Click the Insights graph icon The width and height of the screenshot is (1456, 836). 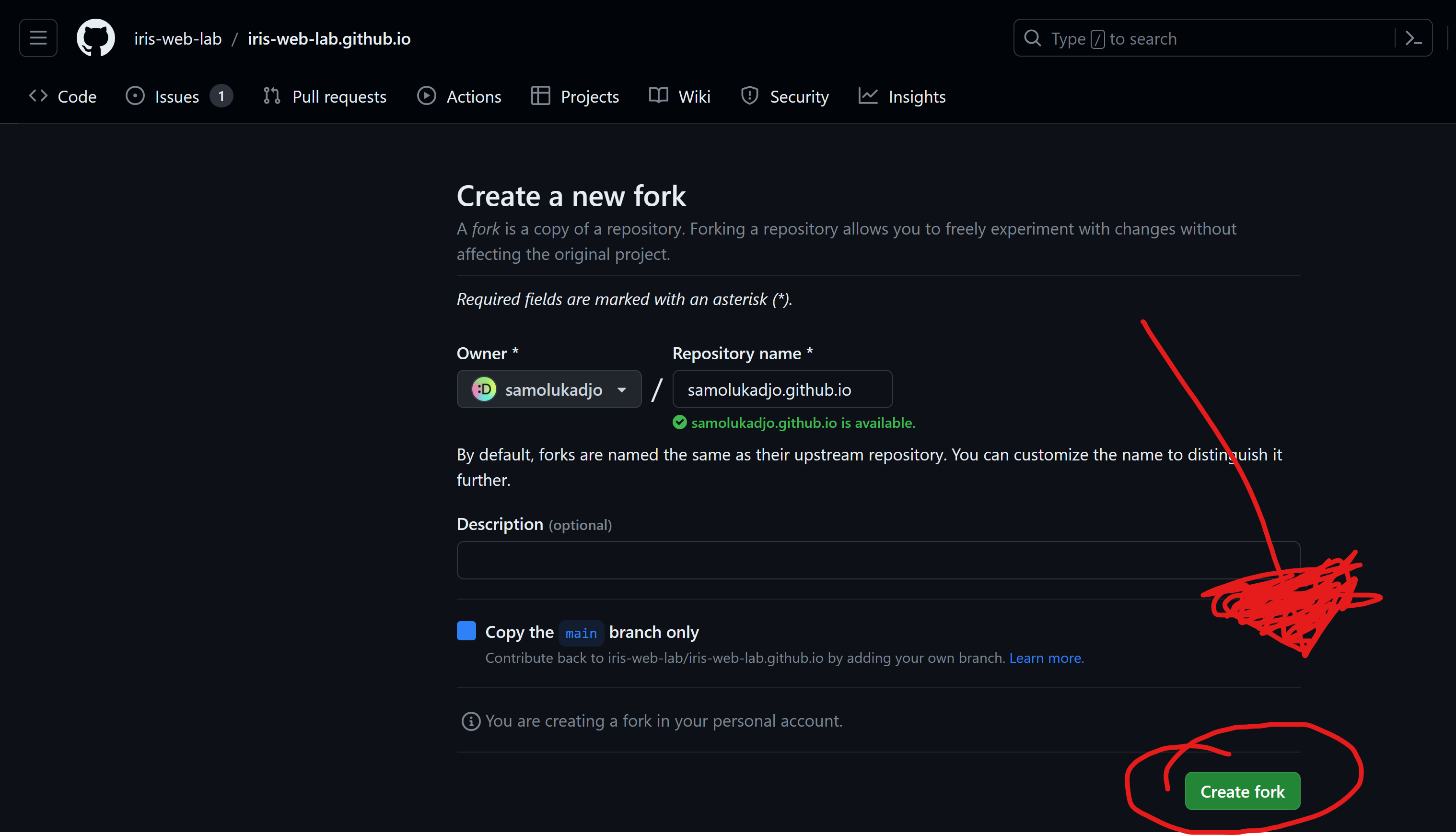pyautogui.click(x=868, y=96)
